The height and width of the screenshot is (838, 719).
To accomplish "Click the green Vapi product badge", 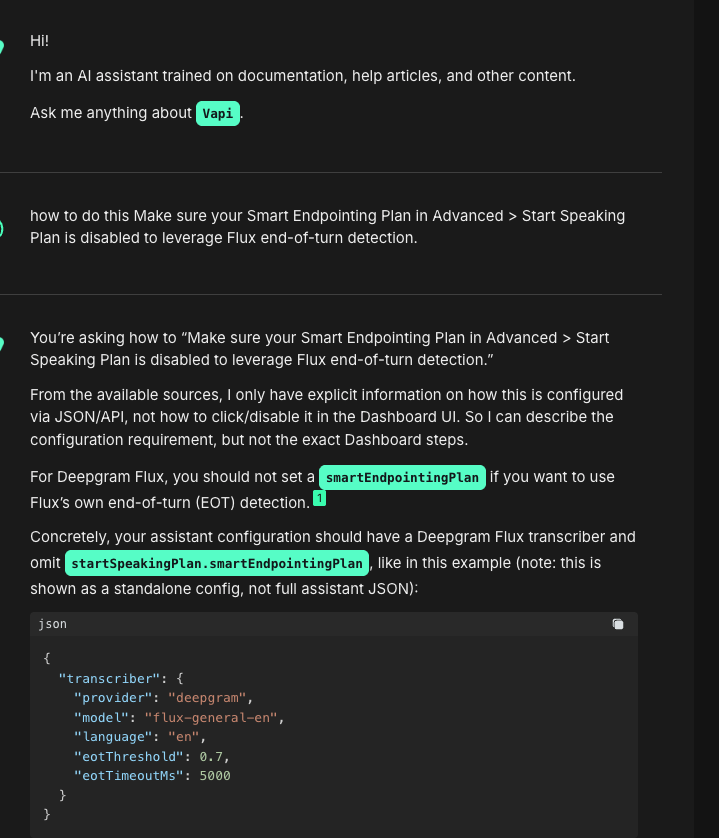I will (217, 113).
